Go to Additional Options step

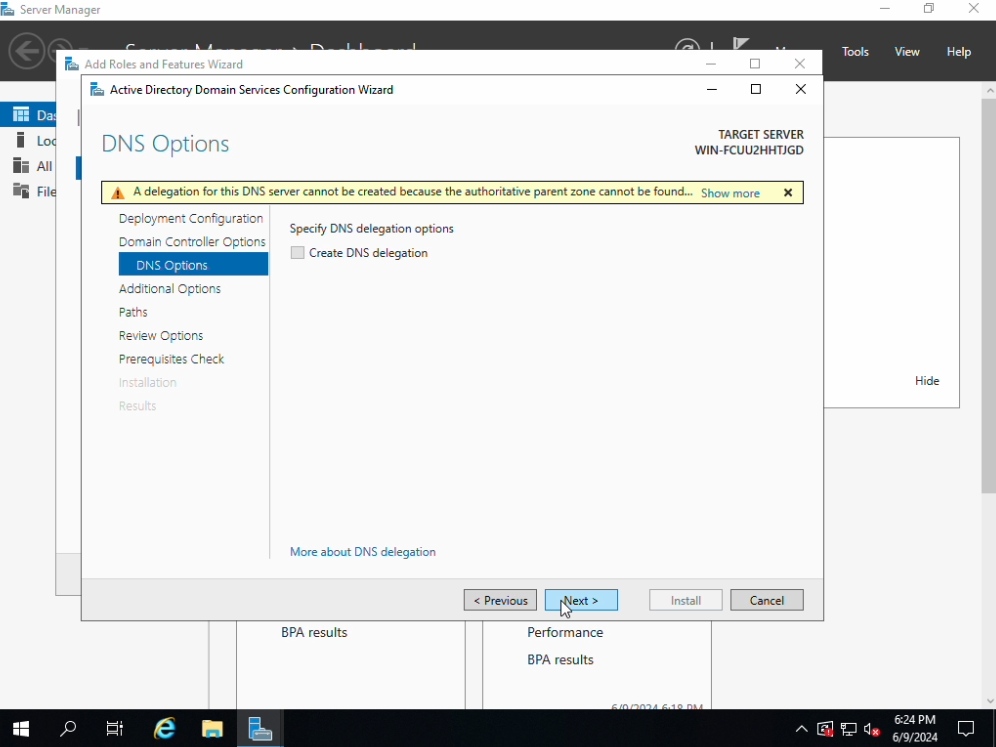pyautogui.click(x=170, y=289)
